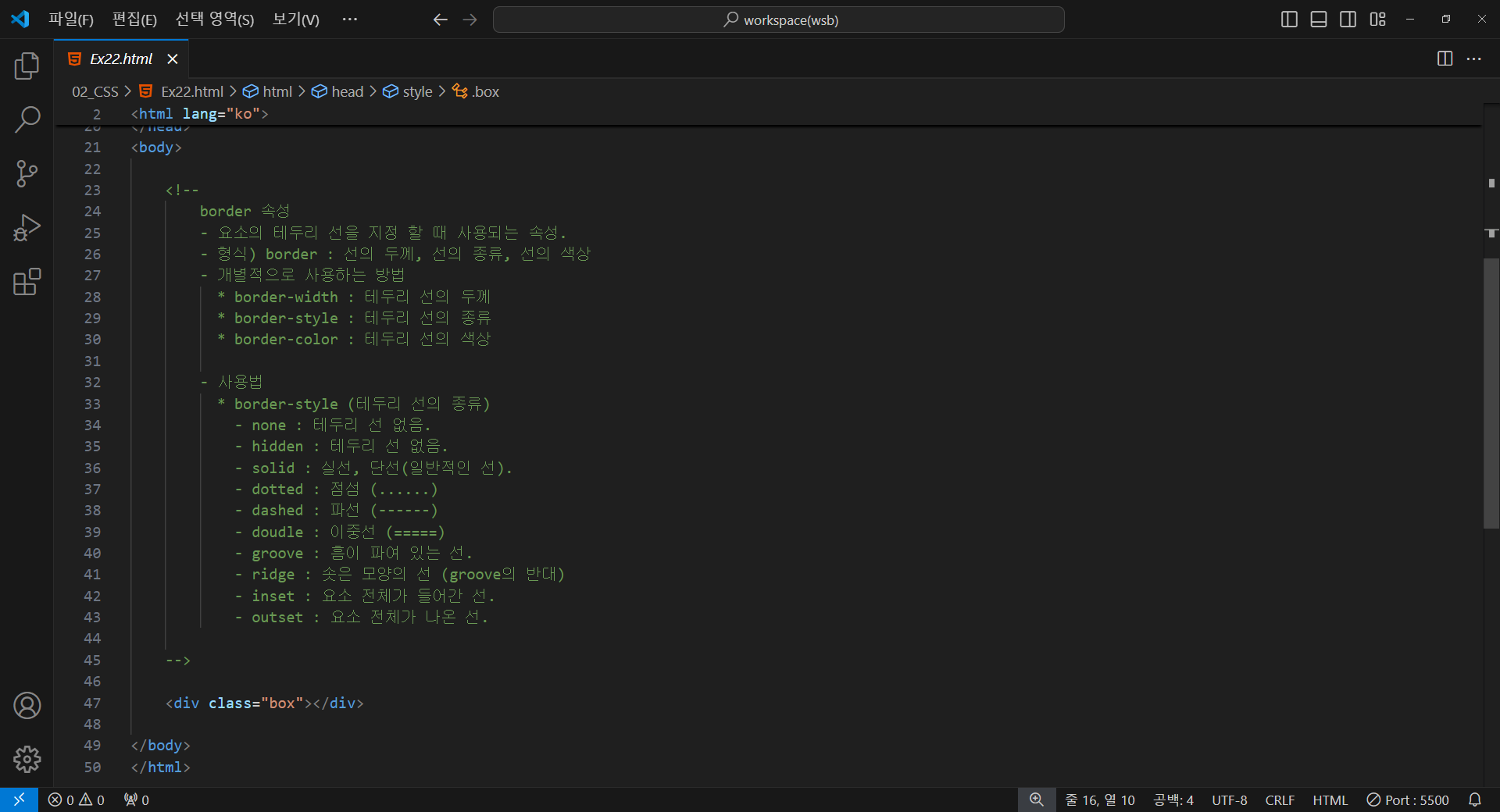Close the Ex22.html tab
Screen dimensions: 1500x812
pyautogui.click(x=173, y=59)
